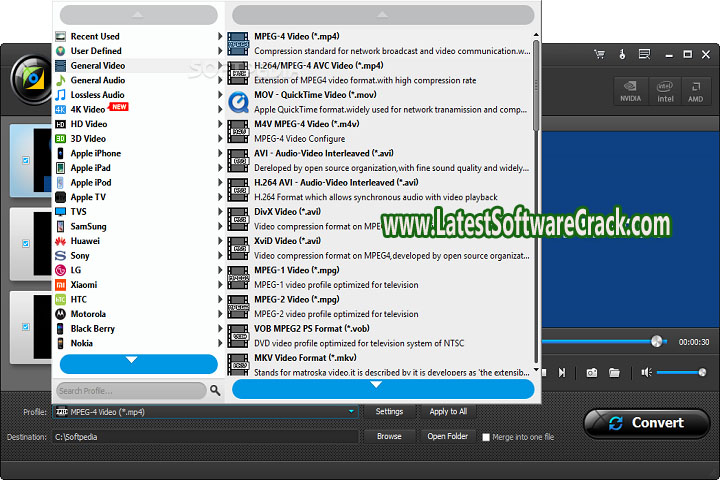Image resolution: width=720 pixels, height=480 pixels.
Task: Click the MKV Video Format icon
Action: [238, 365]
